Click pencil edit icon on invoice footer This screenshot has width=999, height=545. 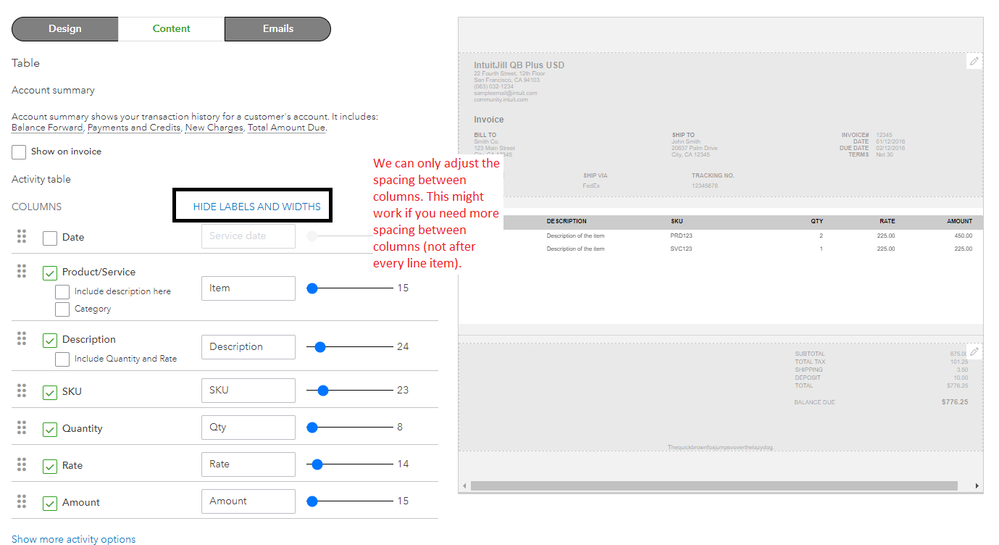click(974, 351)
